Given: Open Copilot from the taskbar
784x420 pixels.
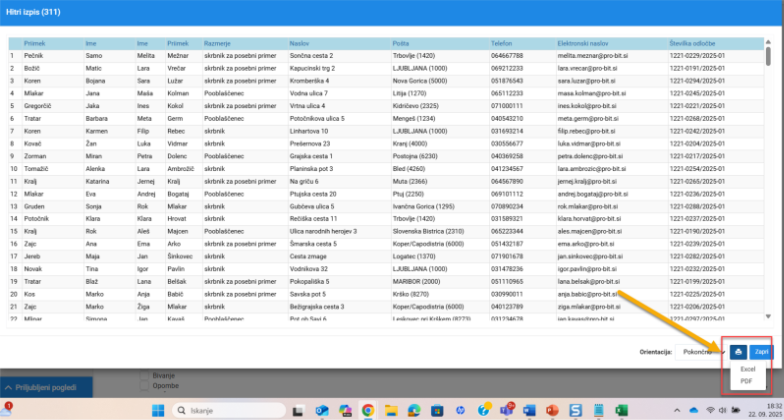Looking at the screenshot, I should (x=345, y=410).
